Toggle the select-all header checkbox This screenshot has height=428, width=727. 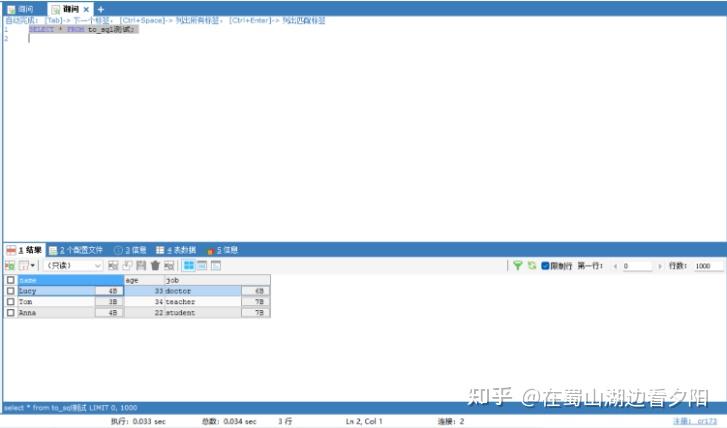[11, 280]
